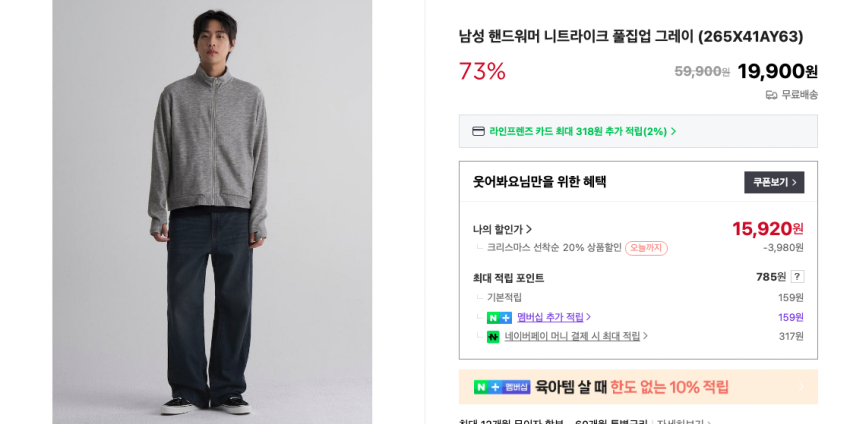Viewport: 850px width, 424px height.
Task: Open the 쿠폰보기 coupon button
Action: [774, 182]
